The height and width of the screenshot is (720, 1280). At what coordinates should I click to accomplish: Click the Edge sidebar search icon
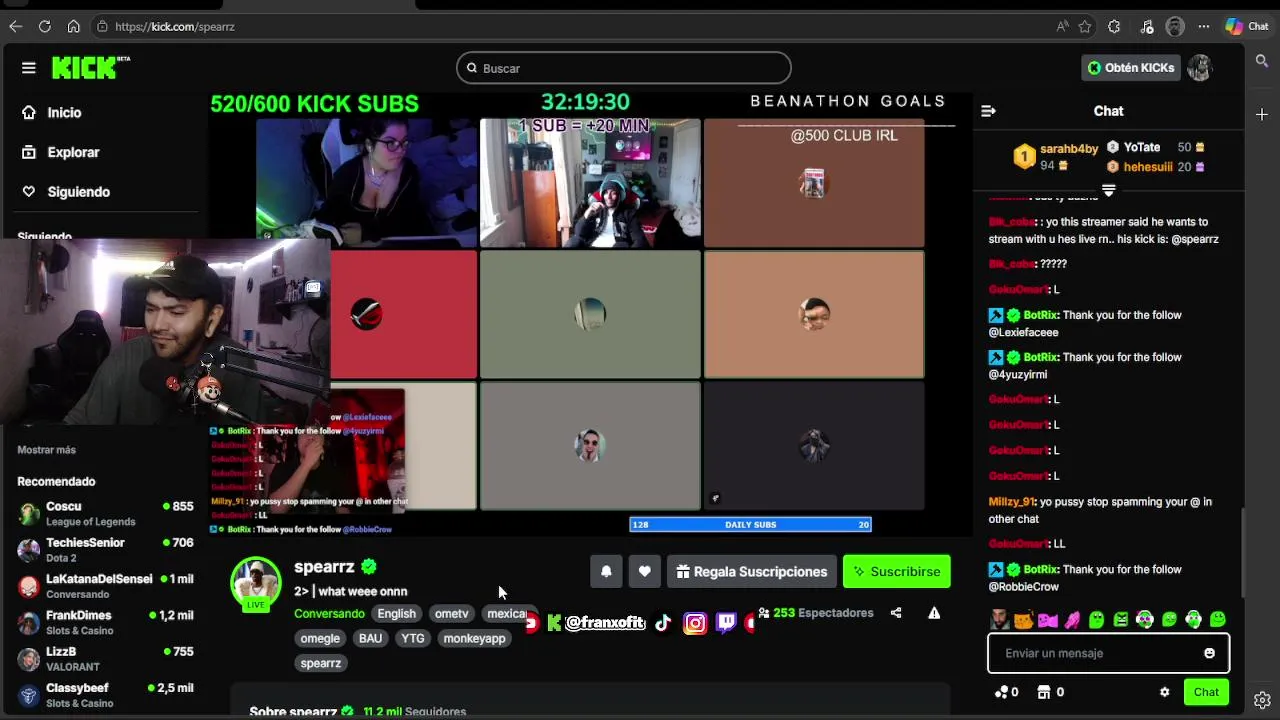(x=1262, y=61)
